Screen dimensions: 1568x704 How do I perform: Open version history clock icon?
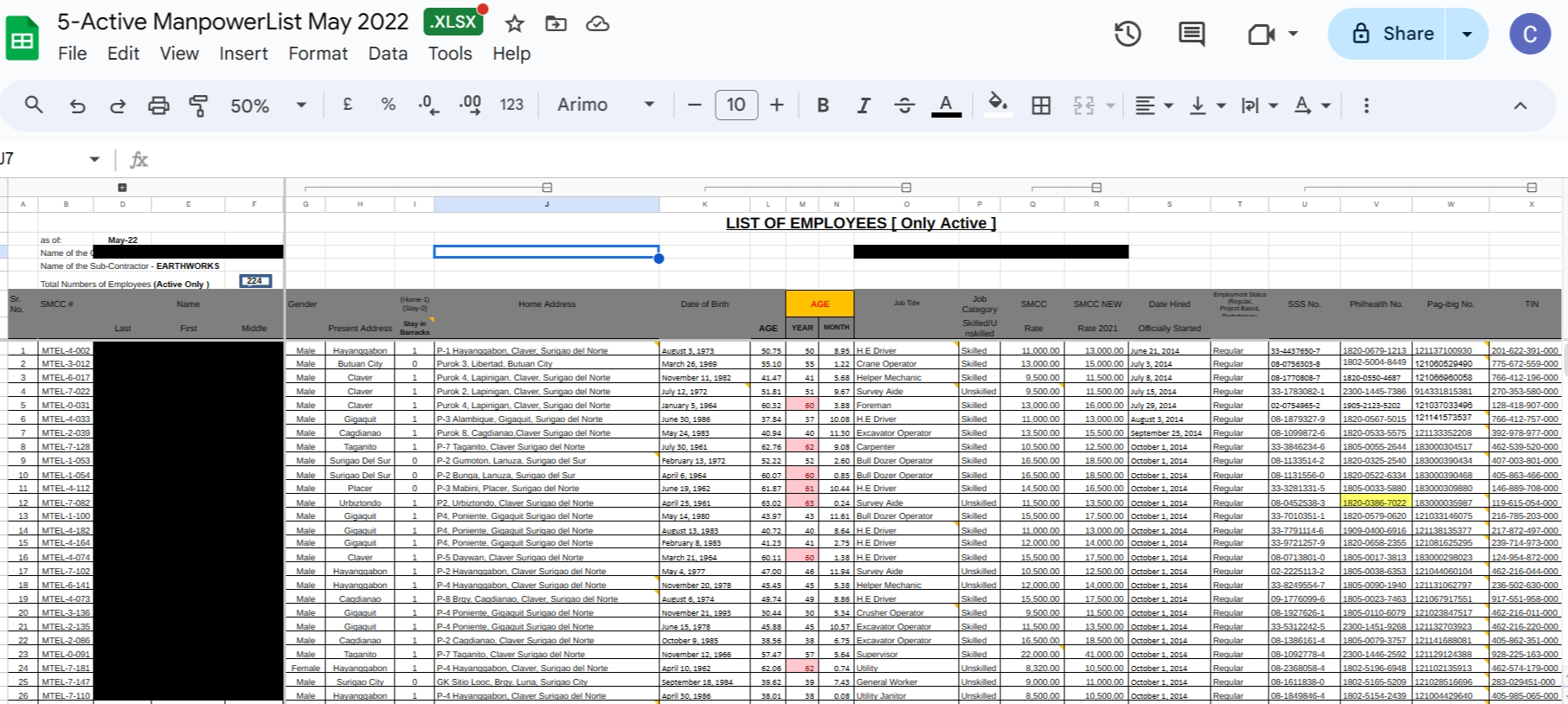coord(1128,35)
